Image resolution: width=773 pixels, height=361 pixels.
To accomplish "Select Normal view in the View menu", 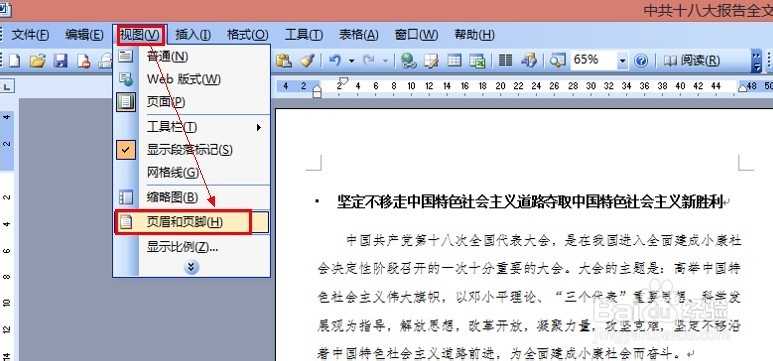I will [192, 56].
